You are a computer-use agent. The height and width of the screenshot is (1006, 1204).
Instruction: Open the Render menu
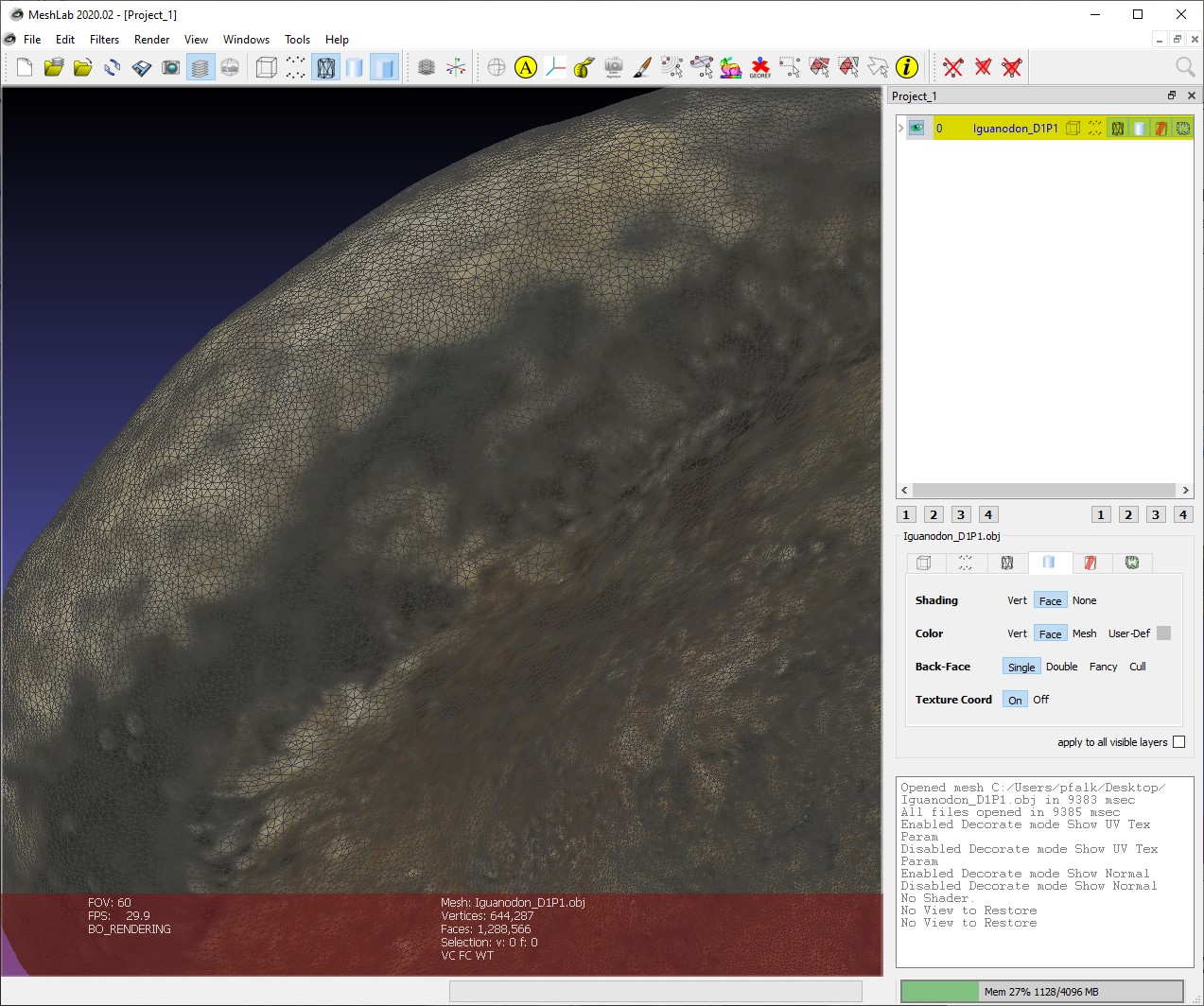(151, 40)
